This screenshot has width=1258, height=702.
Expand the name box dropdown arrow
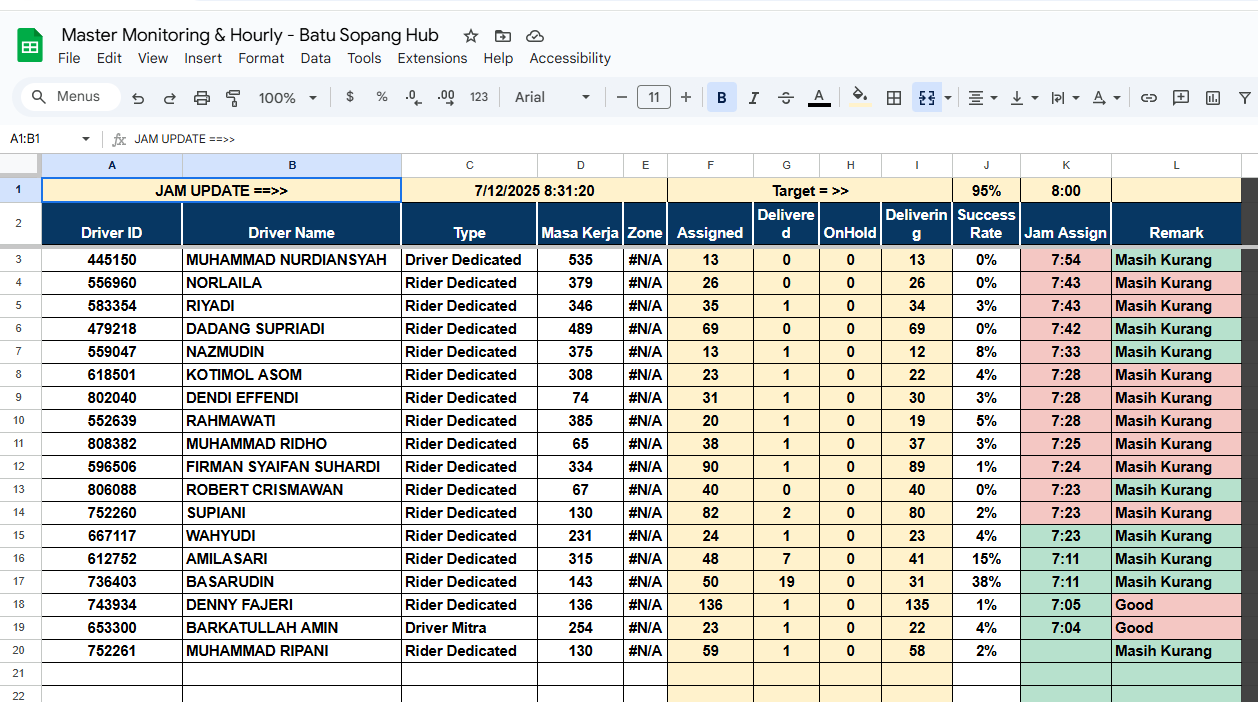click(86, 139)
